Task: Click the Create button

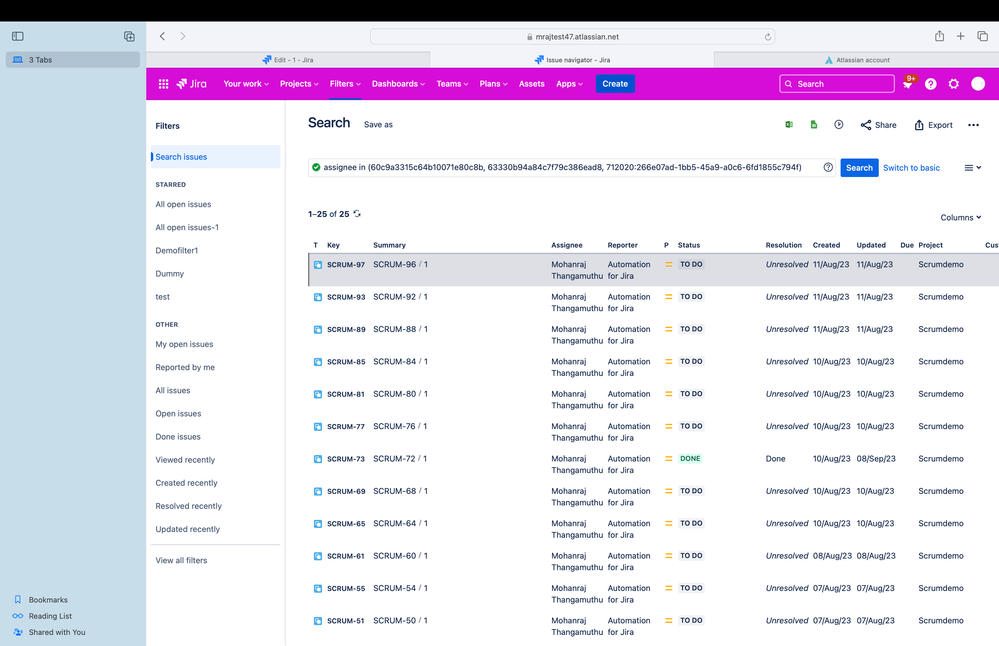Action: pyautogui.click(x=615, y=84)
